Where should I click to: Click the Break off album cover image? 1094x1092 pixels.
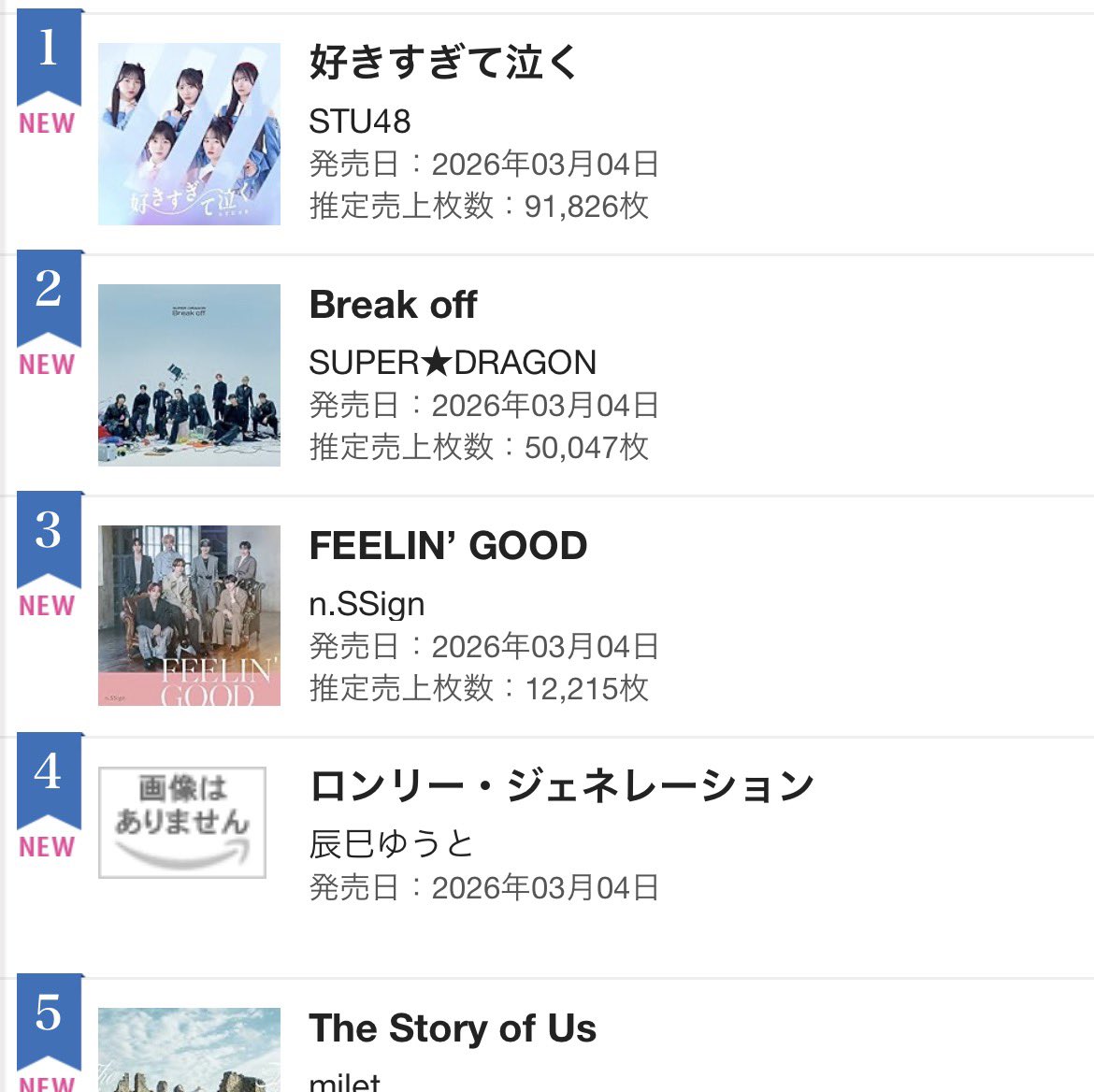point(189,375)
